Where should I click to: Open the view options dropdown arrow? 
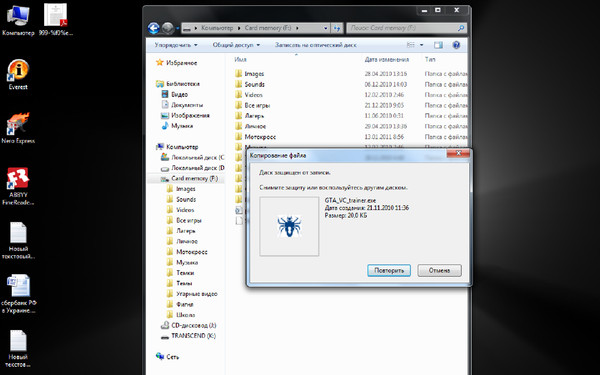coord(422,45)
